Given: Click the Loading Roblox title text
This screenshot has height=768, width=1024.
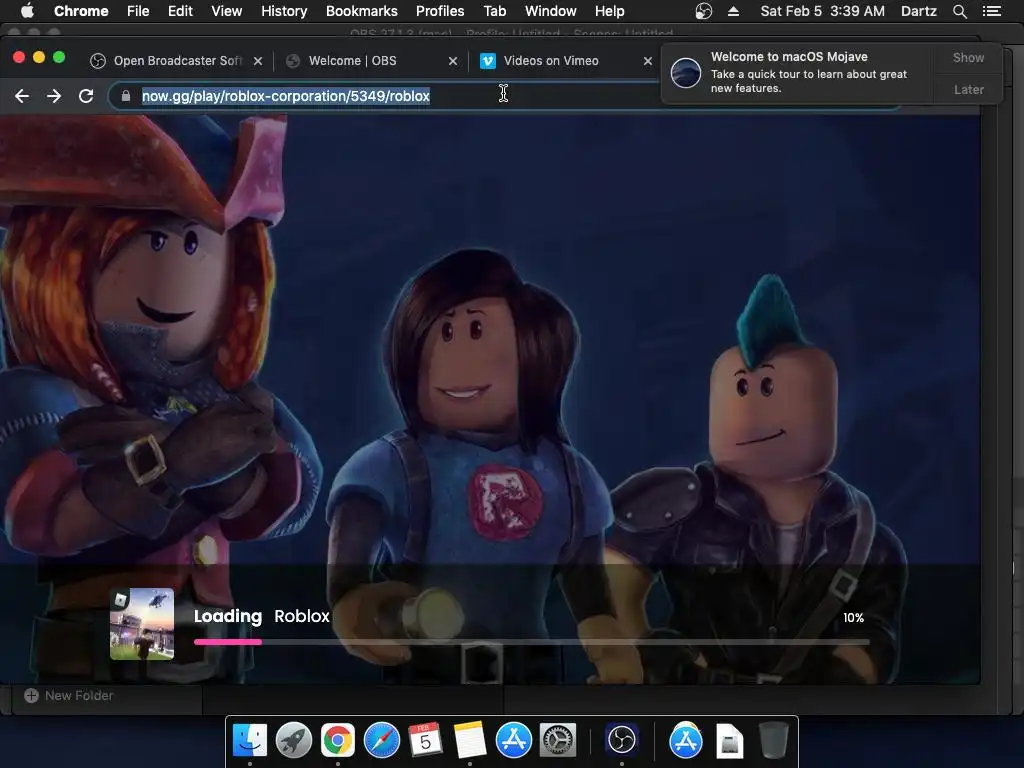Looking at the screenshot, I should (262, 616).
